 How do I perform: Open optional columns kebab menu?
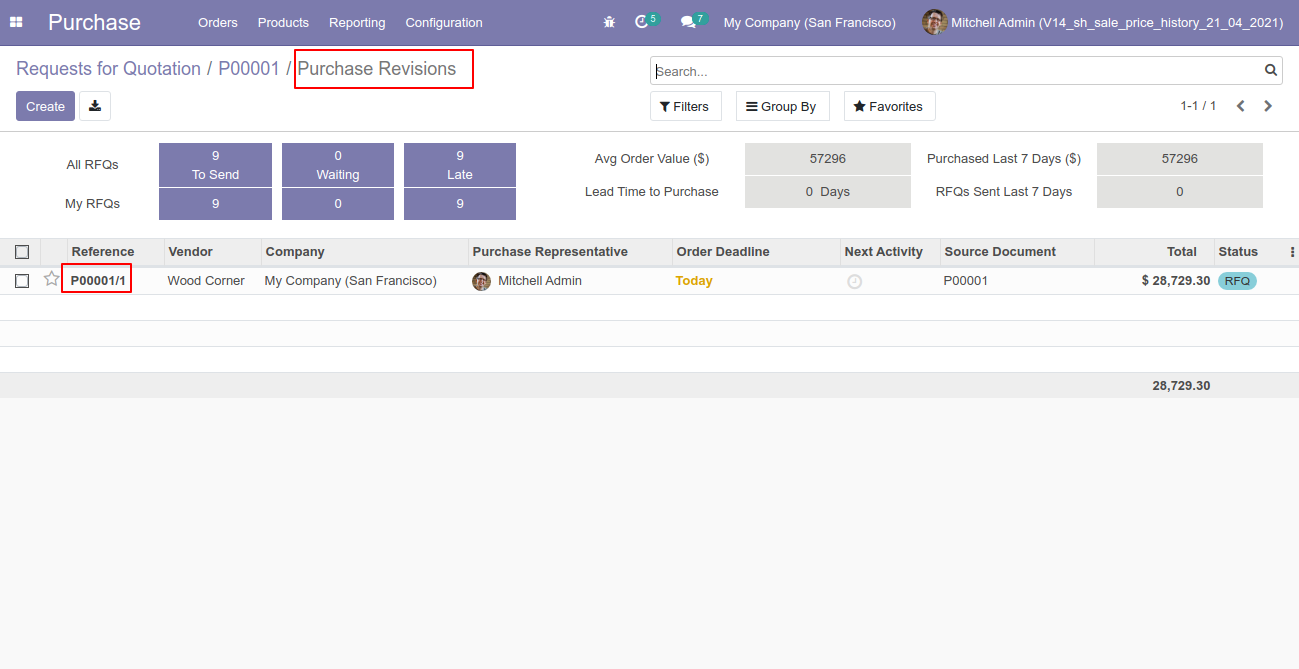pos(1292,252)
